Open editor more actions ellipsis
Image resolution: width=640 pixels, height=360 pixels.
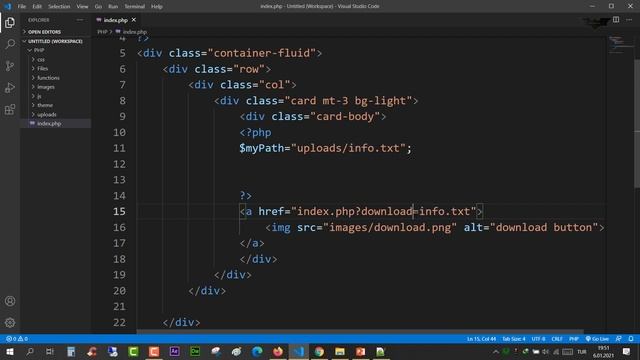click(629, 20)
